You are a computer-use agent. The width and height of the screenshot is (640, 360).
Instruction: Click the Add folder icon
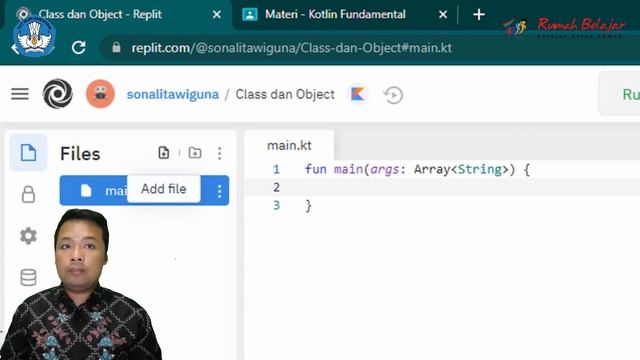coord(195,153)
